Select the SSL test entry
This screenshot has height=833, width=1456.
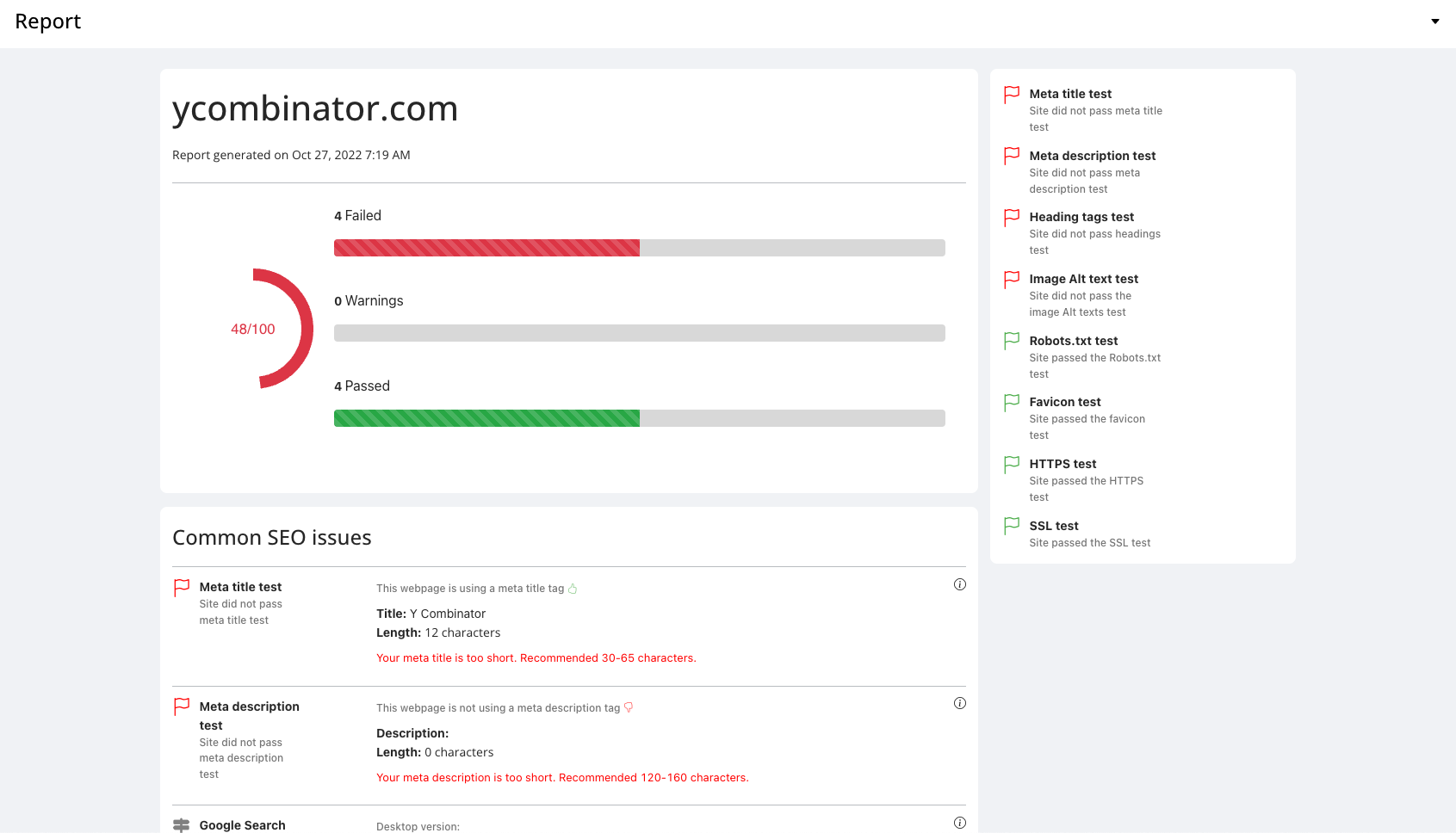[x=1054, y=526]
